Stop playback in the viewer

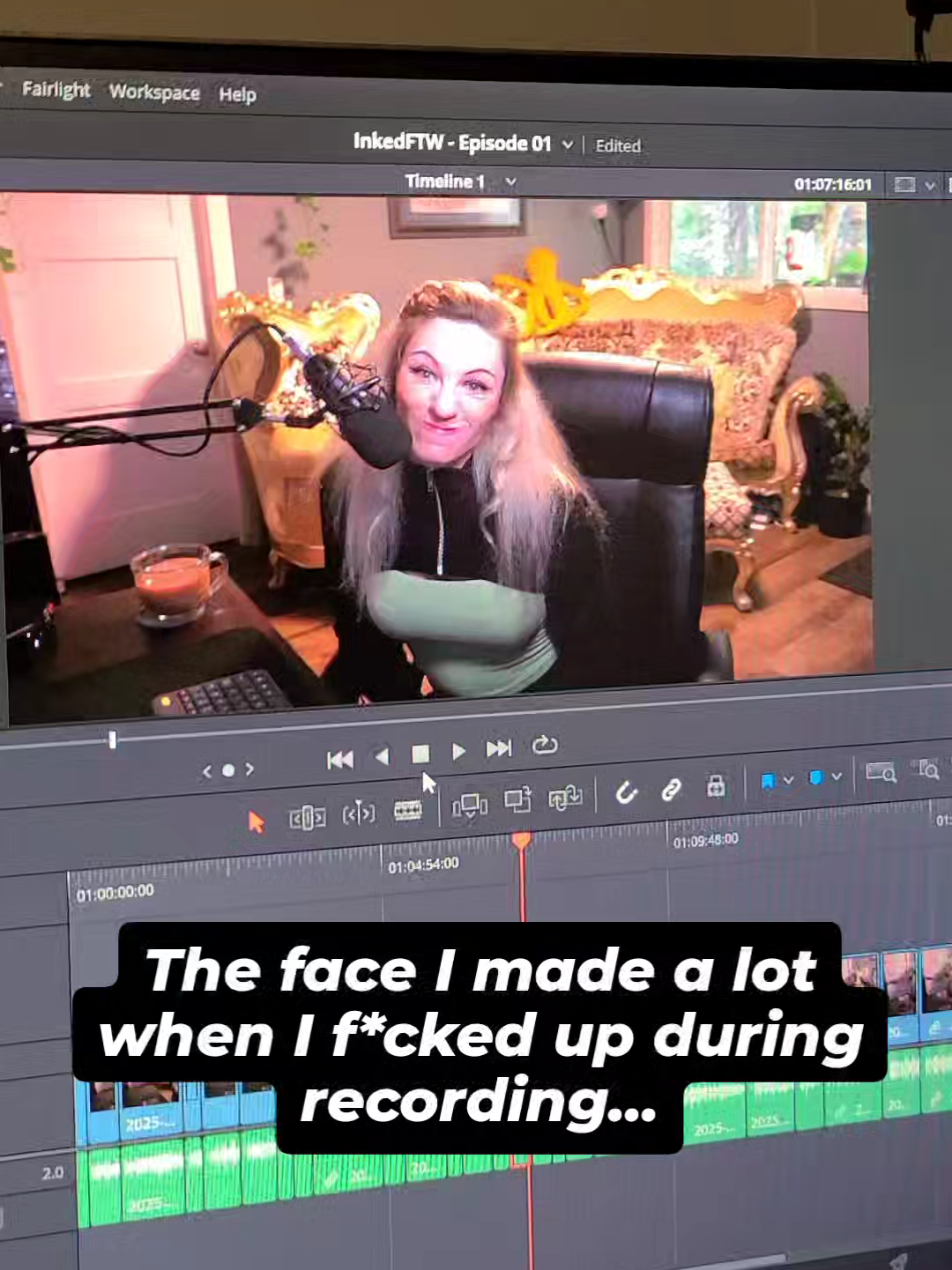point(420,754)
